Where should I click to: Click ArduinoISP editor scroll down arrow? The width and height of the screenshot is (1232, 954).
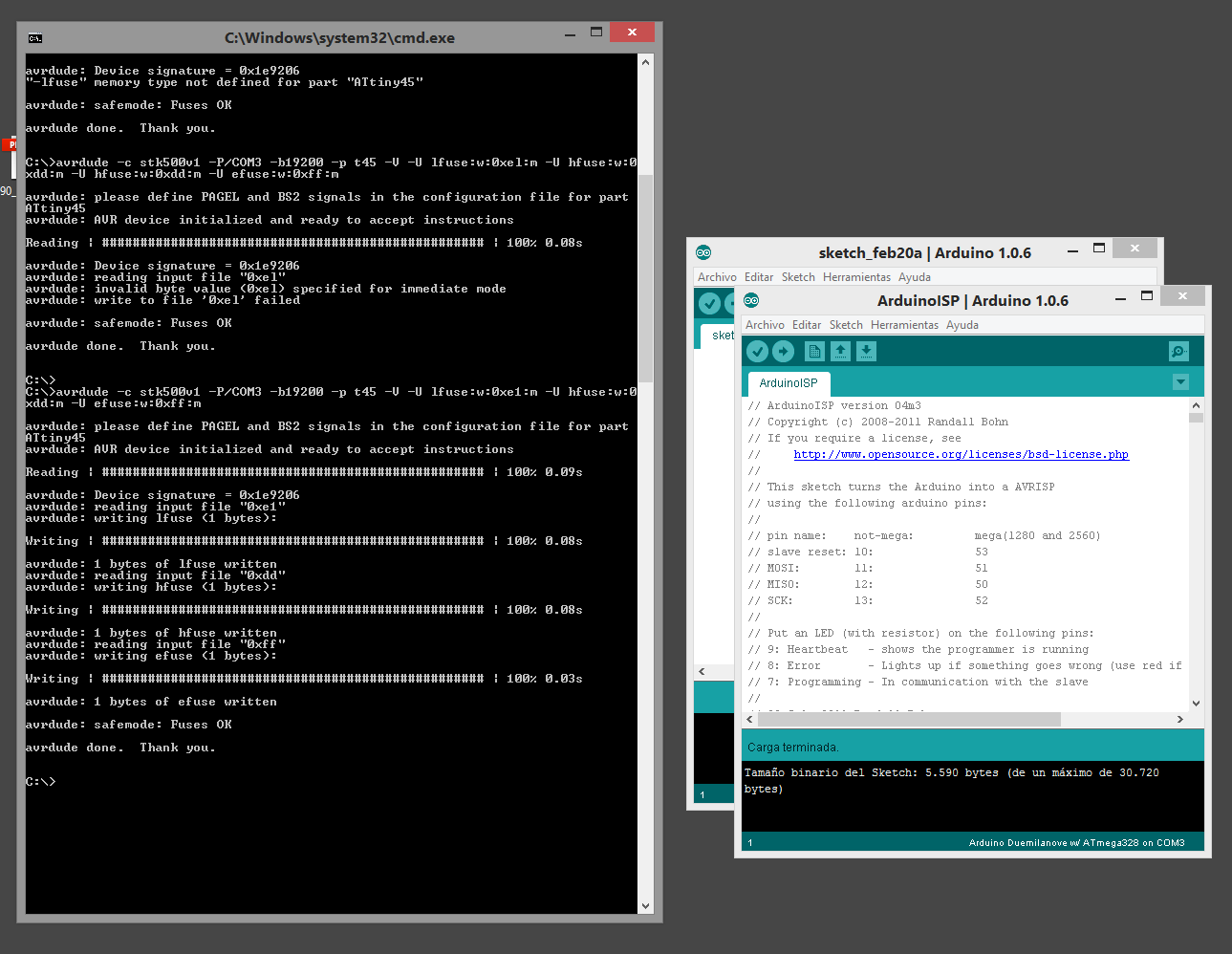[1197, 704]
